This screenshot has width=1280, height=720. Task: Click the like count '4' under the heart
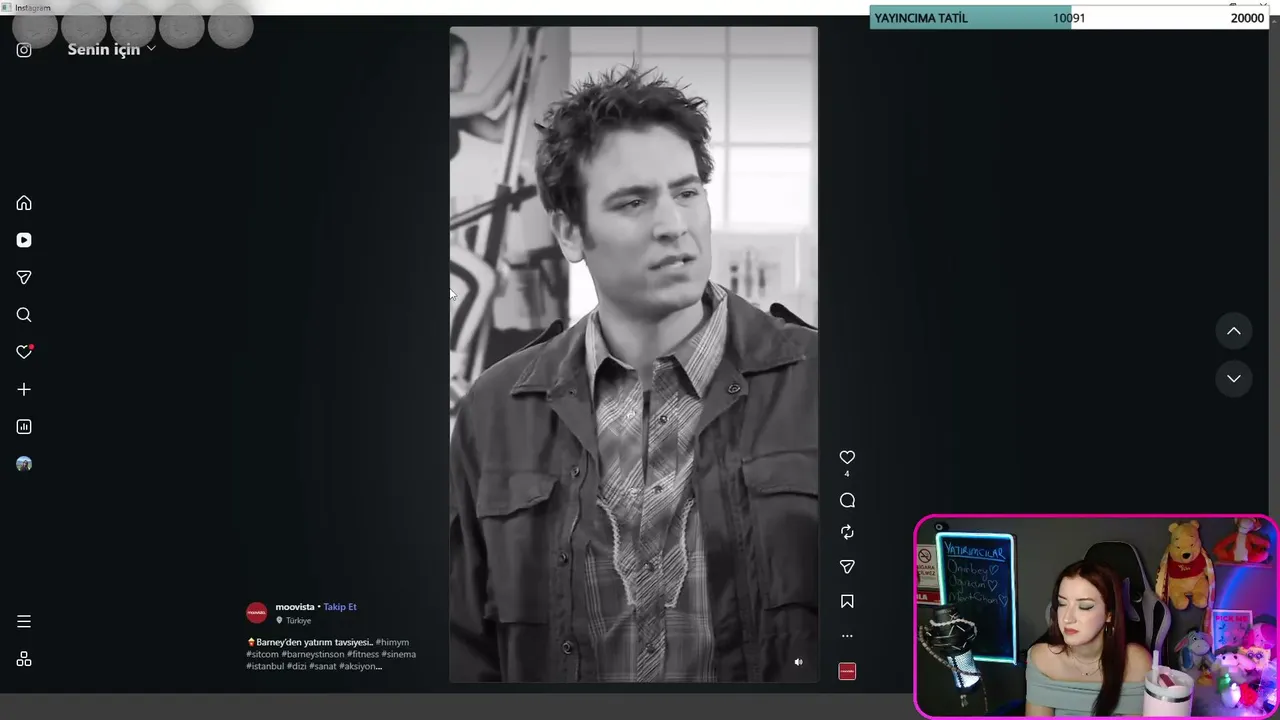[x=847, y=474]
